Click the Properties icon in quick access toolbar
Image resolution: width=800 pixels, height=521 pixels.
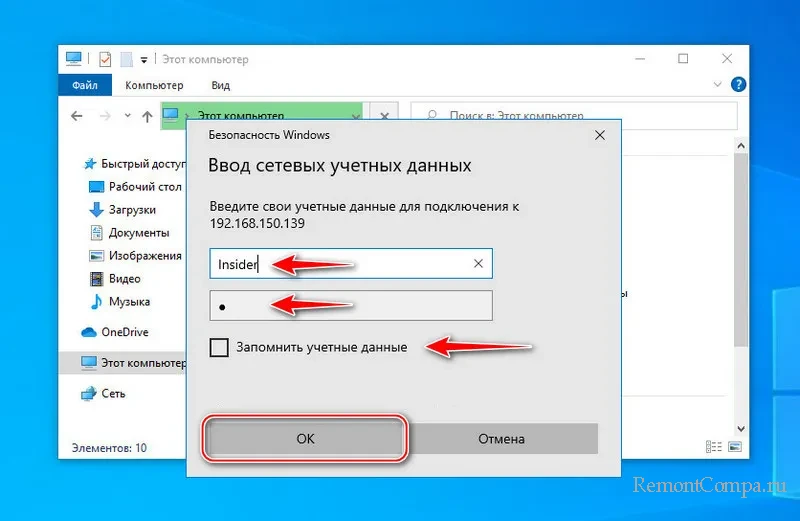tap(105, 59)
